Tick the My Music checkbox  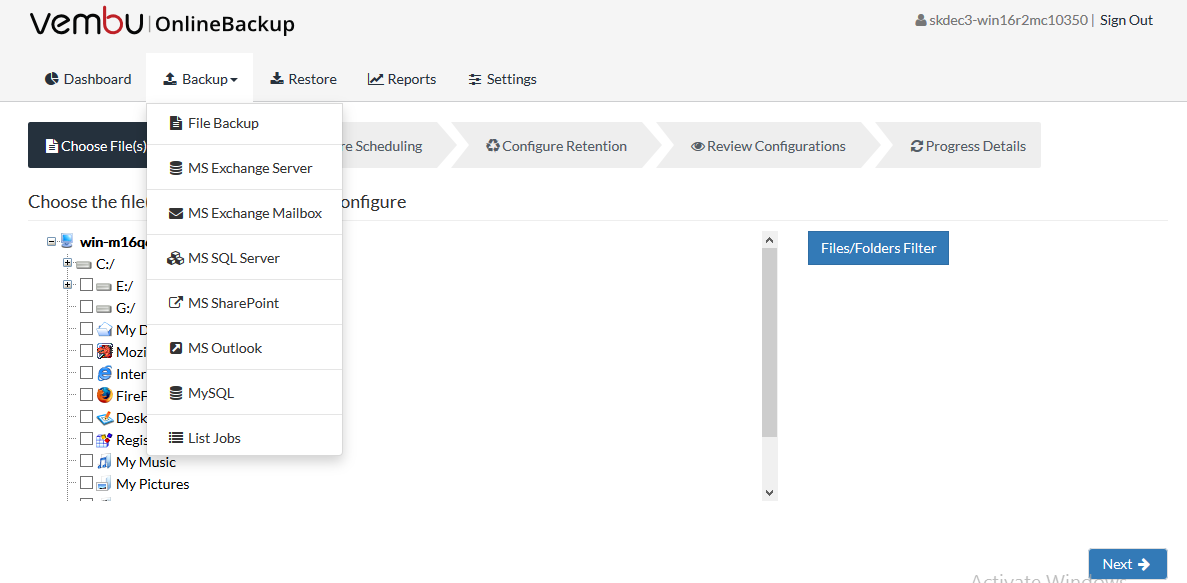point(86,460)
